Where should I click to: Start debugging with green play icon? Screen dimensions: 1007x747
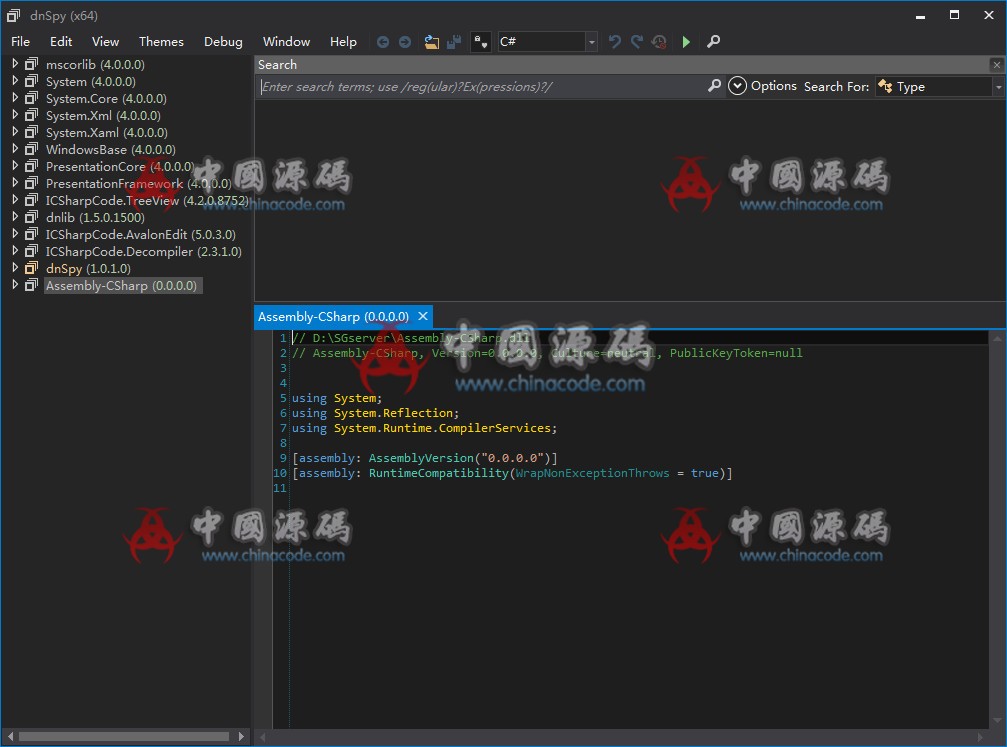tap(686, 42)
